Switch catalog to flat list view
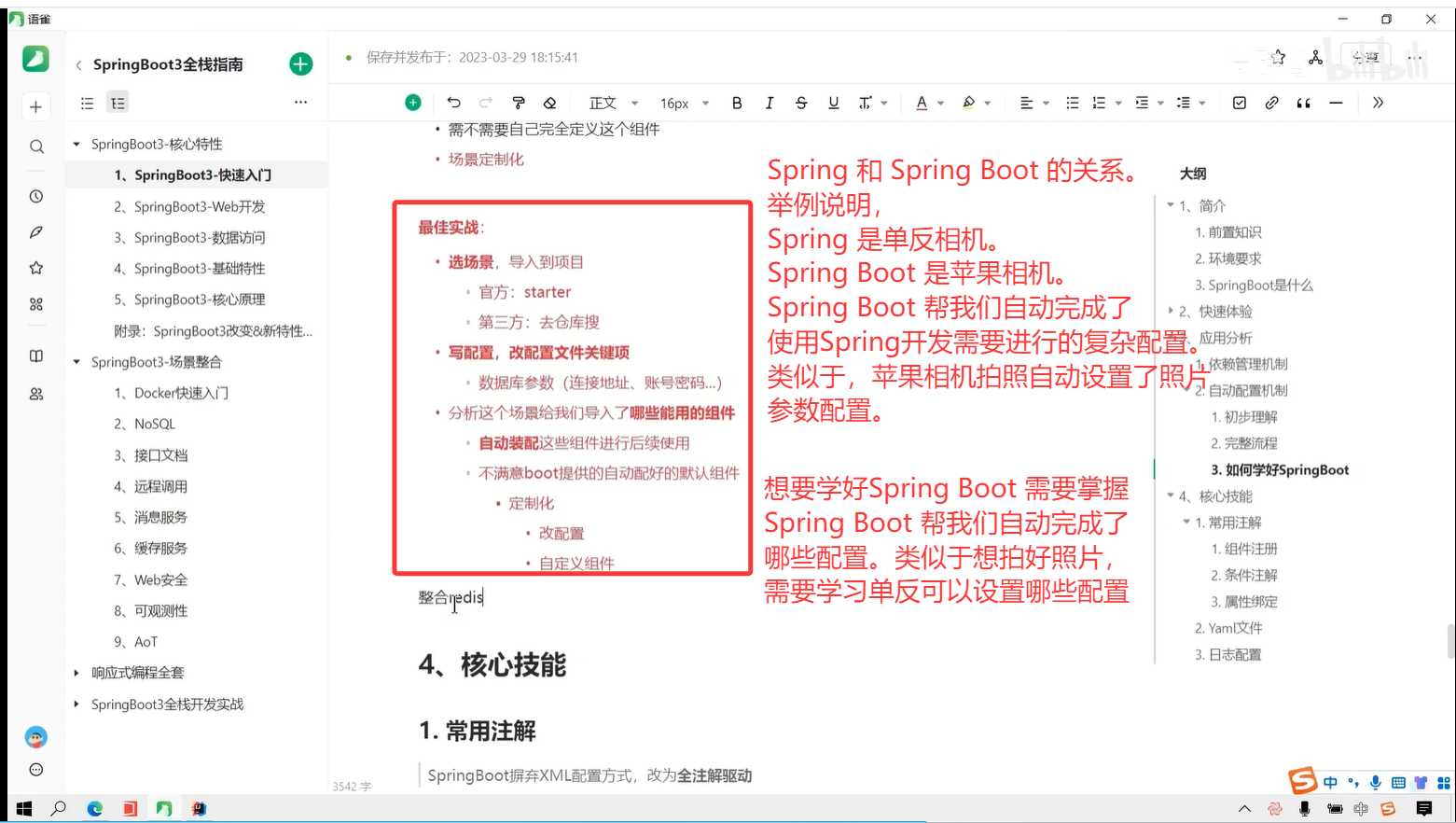This screenshot has width=1456, height=823. pyautogui.click(x=87, y=103)
